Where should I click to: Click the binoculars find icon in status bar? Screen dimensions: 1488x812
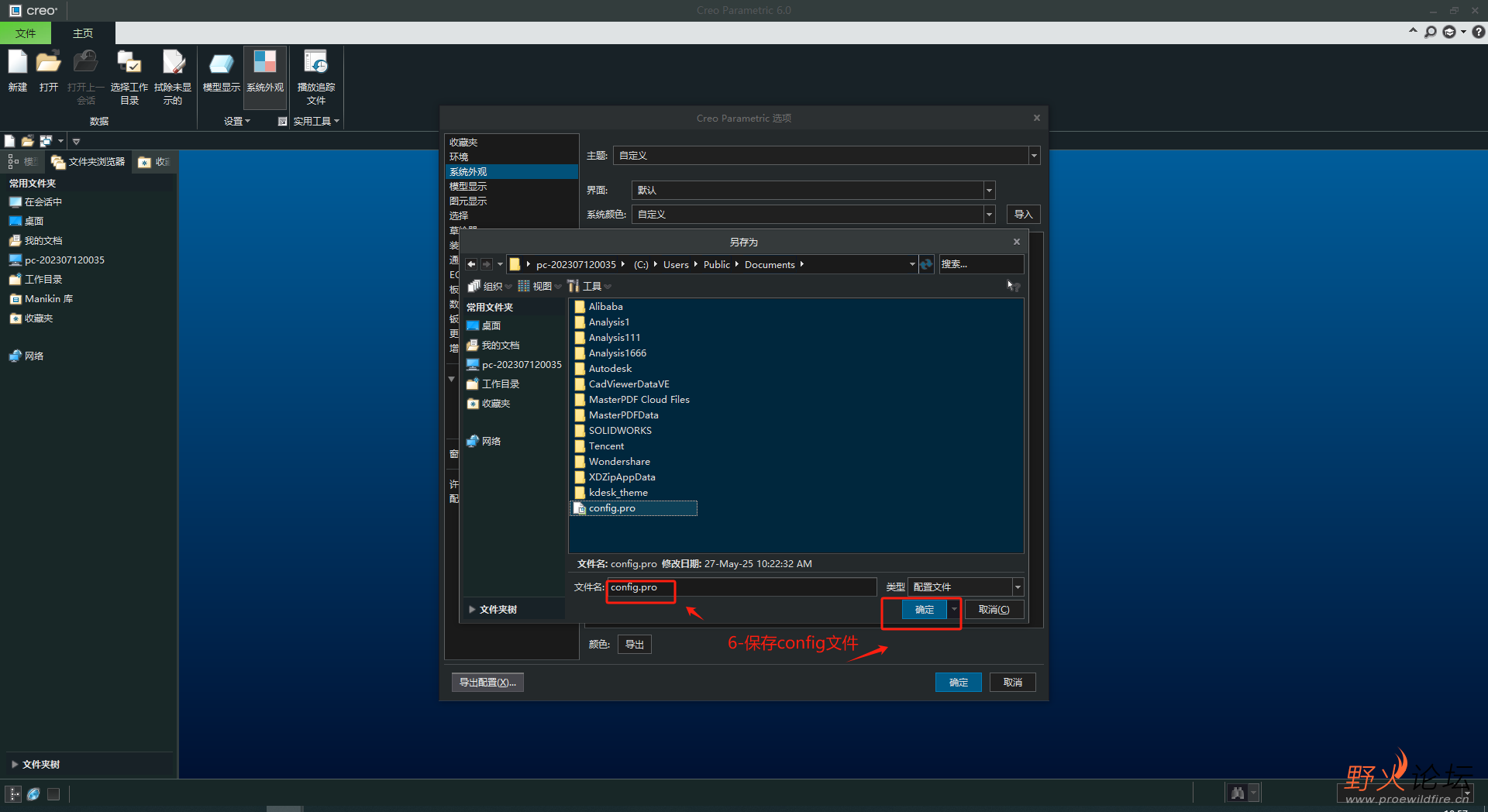tap(1238, 793)
